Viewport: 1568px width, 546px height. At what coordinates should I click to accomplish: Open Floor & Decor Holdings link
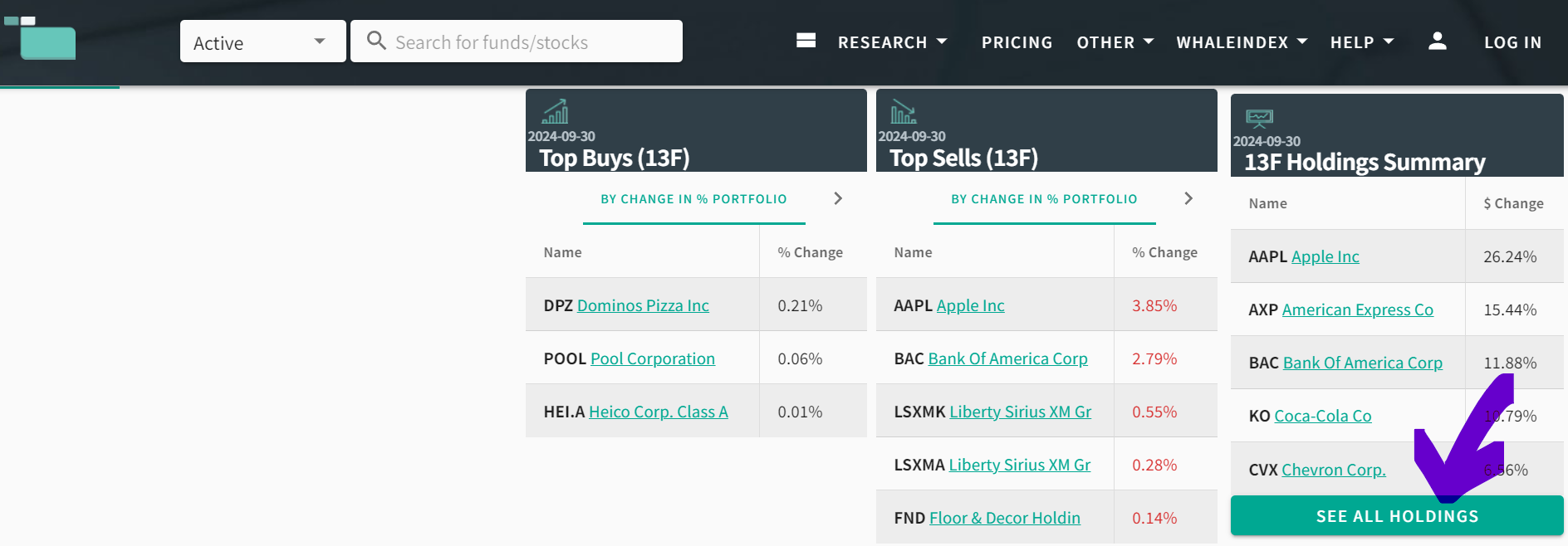coord(1005,518)
